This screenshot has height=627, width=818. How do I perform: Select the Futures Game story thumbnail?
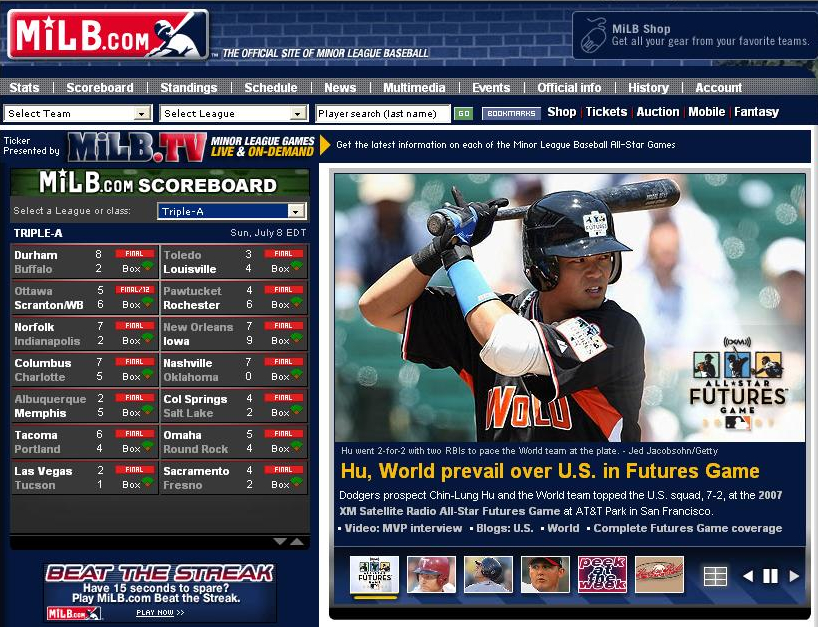point(375,574)
